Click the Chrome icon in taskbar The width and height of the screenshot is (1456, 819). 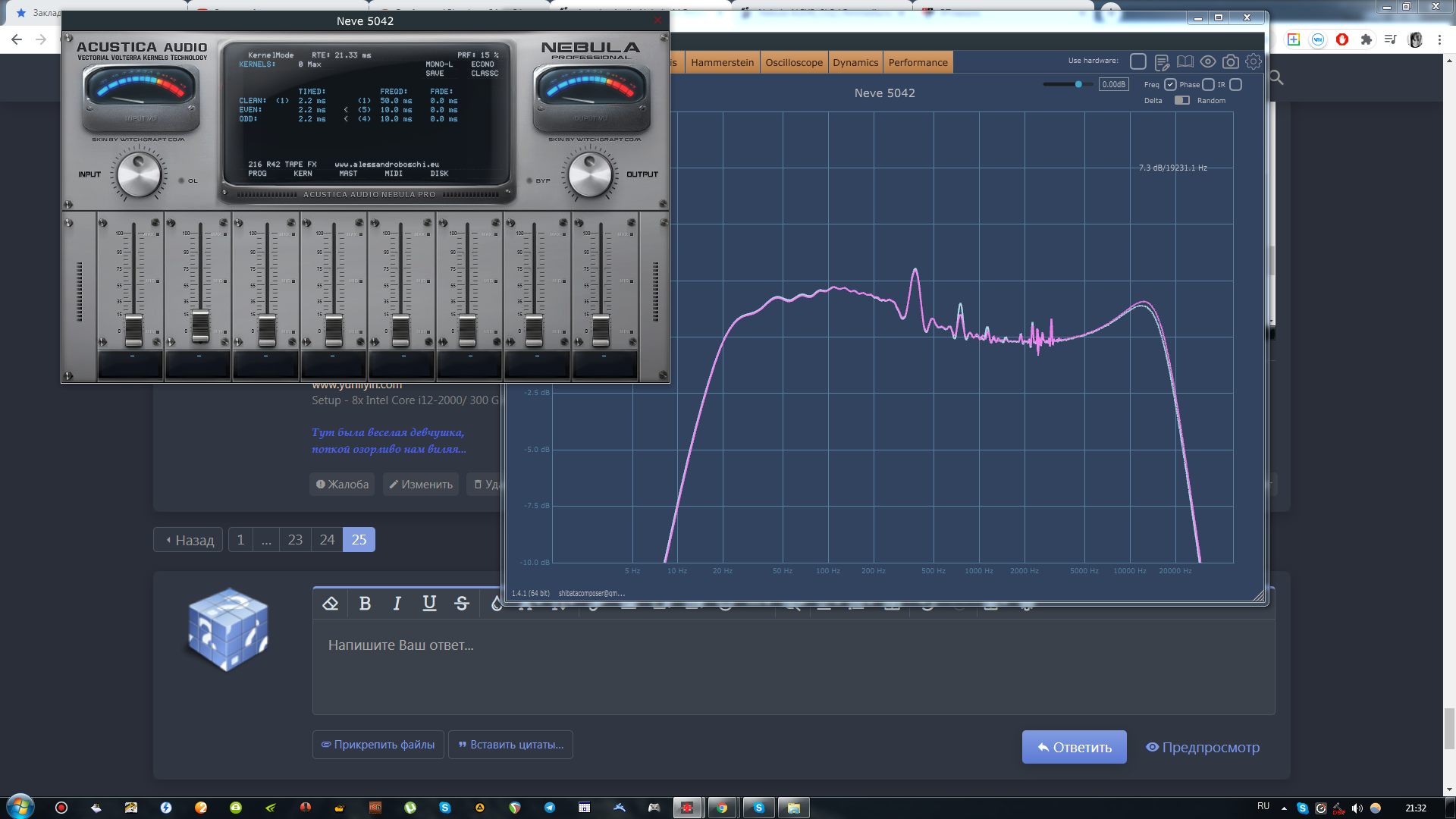(x=722, y=808)
